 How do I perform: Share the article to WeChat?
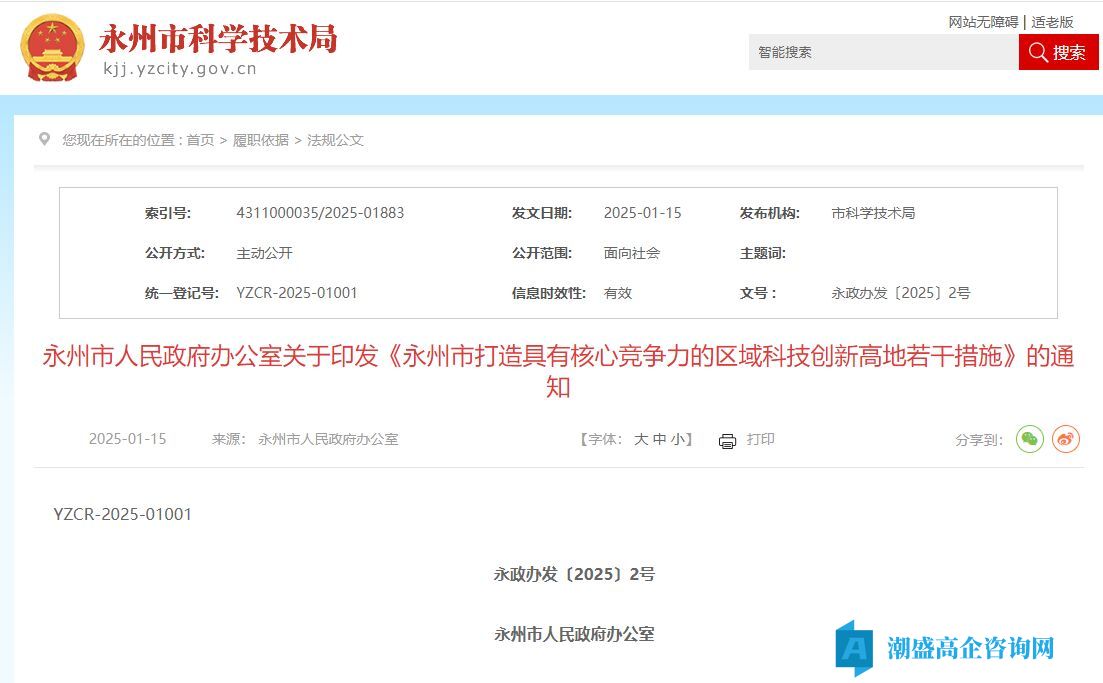coord(1029,439)
